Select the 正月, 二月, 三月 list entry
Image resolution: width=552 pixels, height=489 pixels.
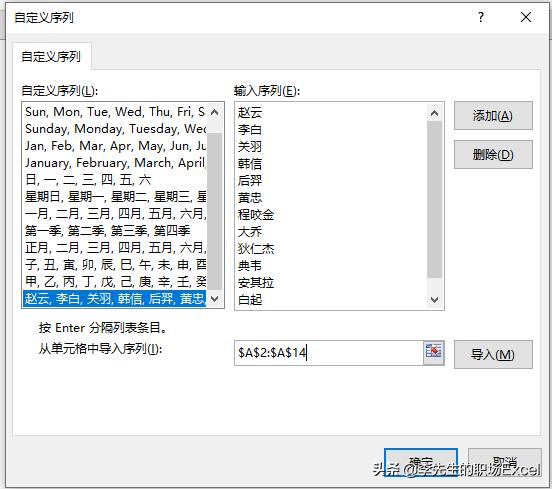(x=115, y=247)
